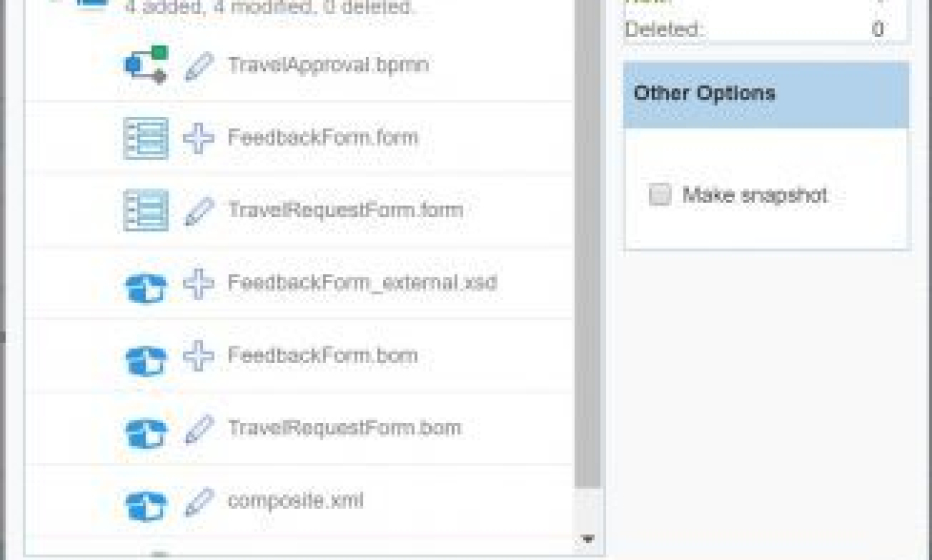Viewport: 932px width, 560px height.
Task: Select TravelApproval.bpmn in the changes list
Action: tap(328, 64)
